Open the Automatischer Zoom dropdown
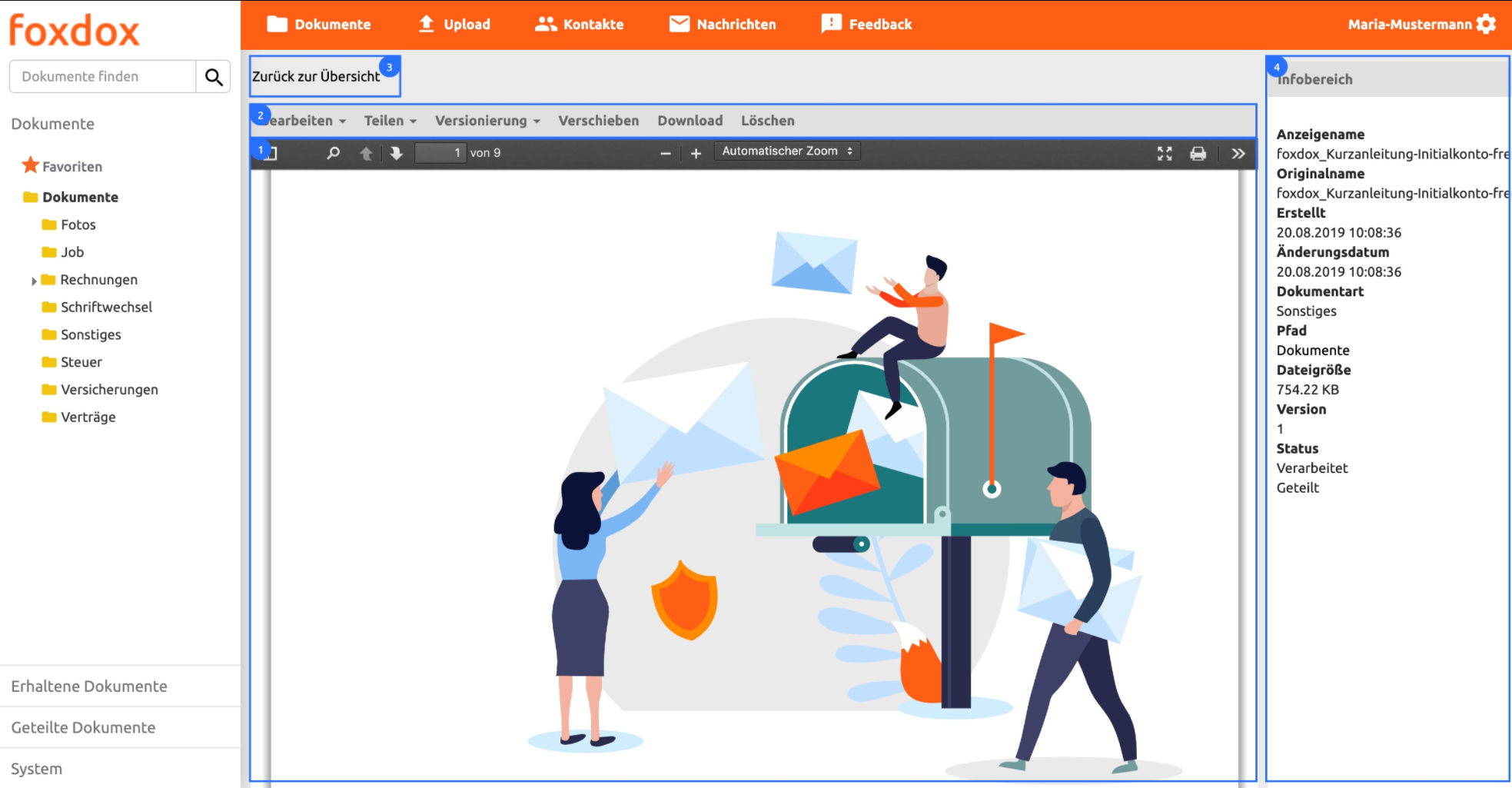 pyautogui.click(x=786, y=151)
